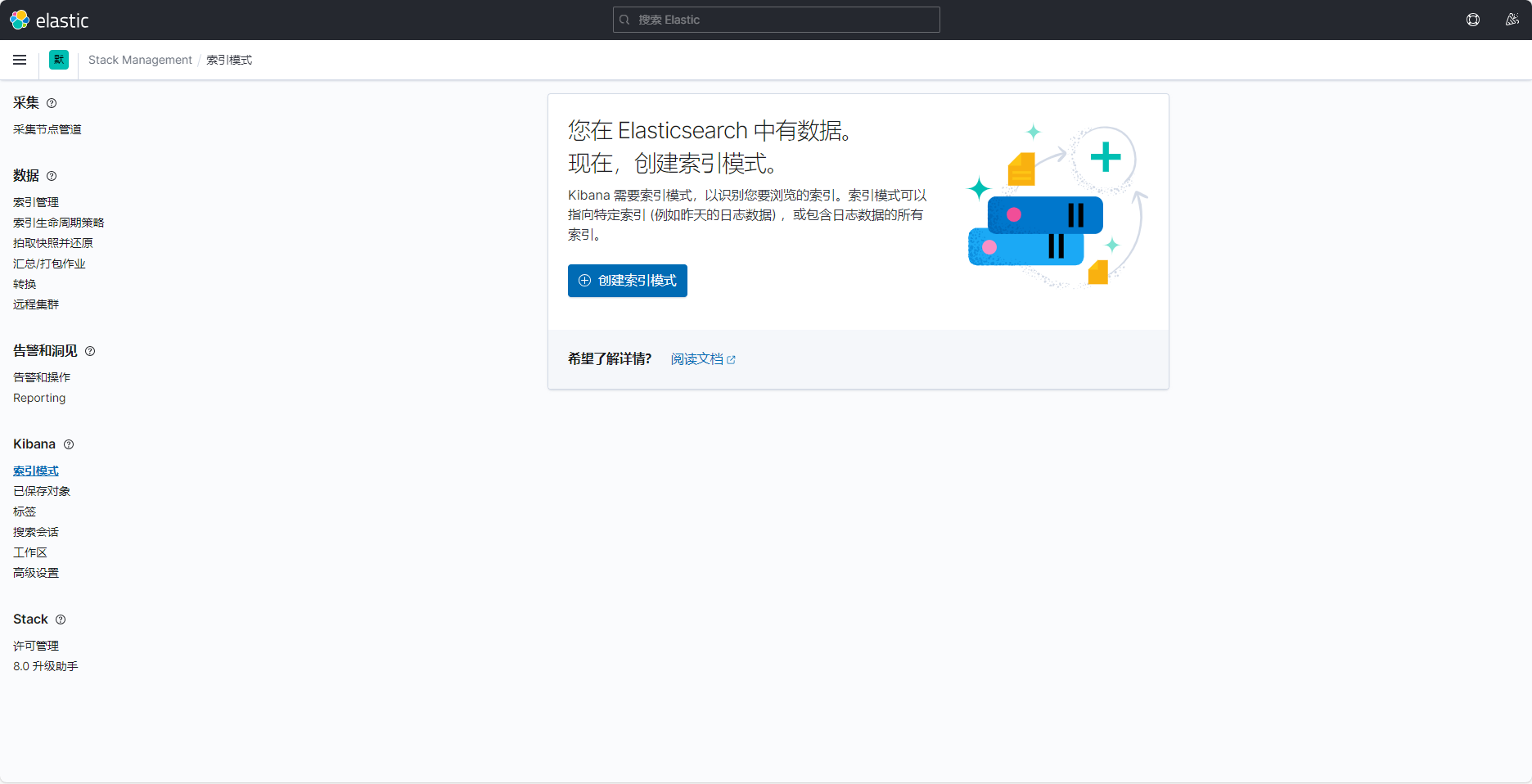Image resolution: width=1532 pixels, height=784 pixels.
Task: Click the help icon next to 数据
Action: [x=52, y=176]
